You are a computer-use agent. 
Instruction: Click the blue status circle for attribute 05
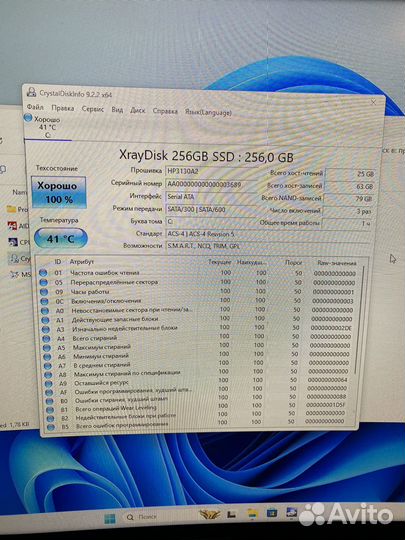[44, 282]
